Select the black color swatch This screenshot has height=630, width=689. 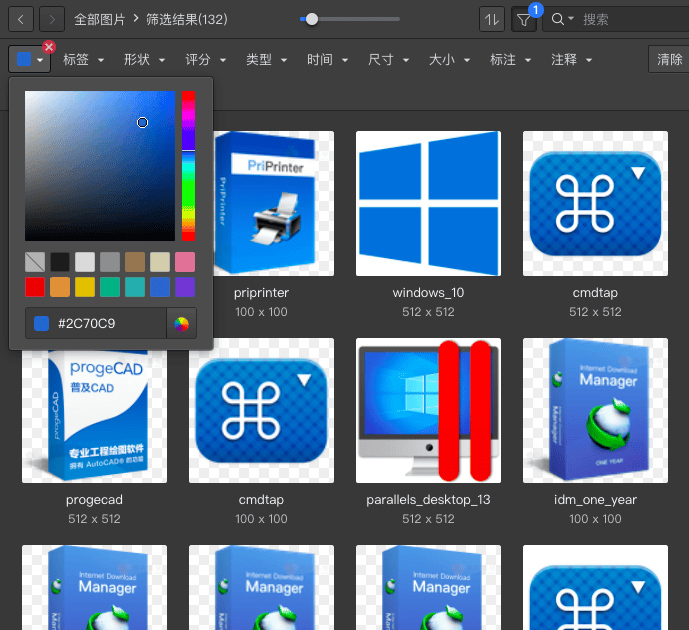[x=60, y=262]
